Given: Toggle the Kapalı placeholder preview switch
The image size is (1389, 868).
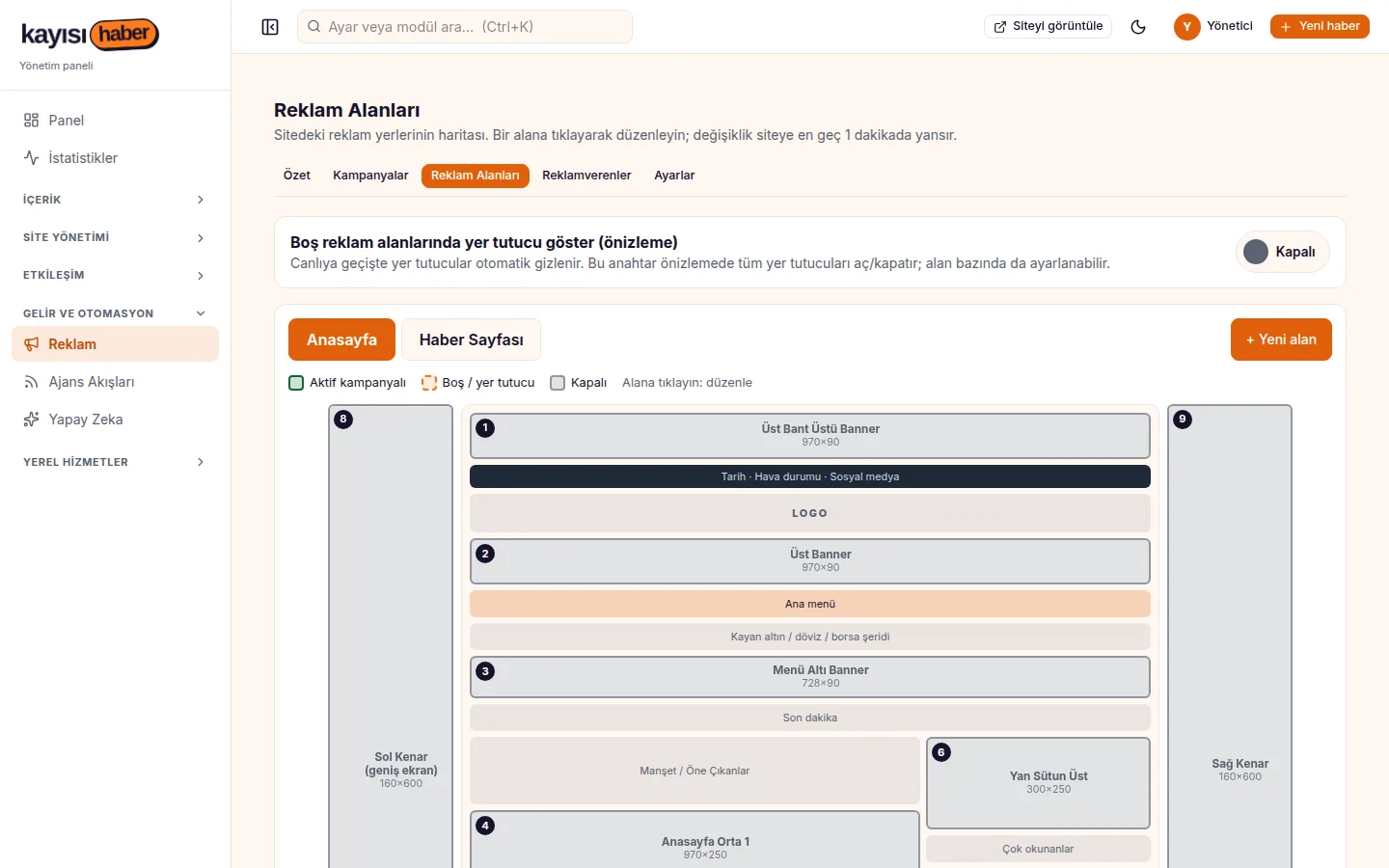Looking at the screenshot, I should coord(1283,252).
